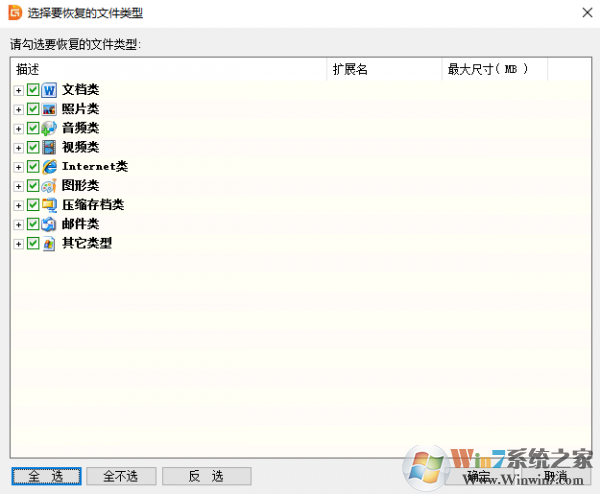
Task: Expand the 邮件类 tree node
Action: 18,225
